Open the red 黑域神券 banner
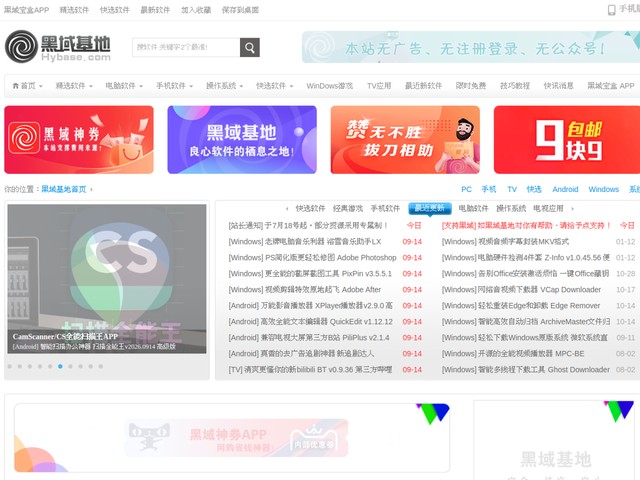 [79, 140]
